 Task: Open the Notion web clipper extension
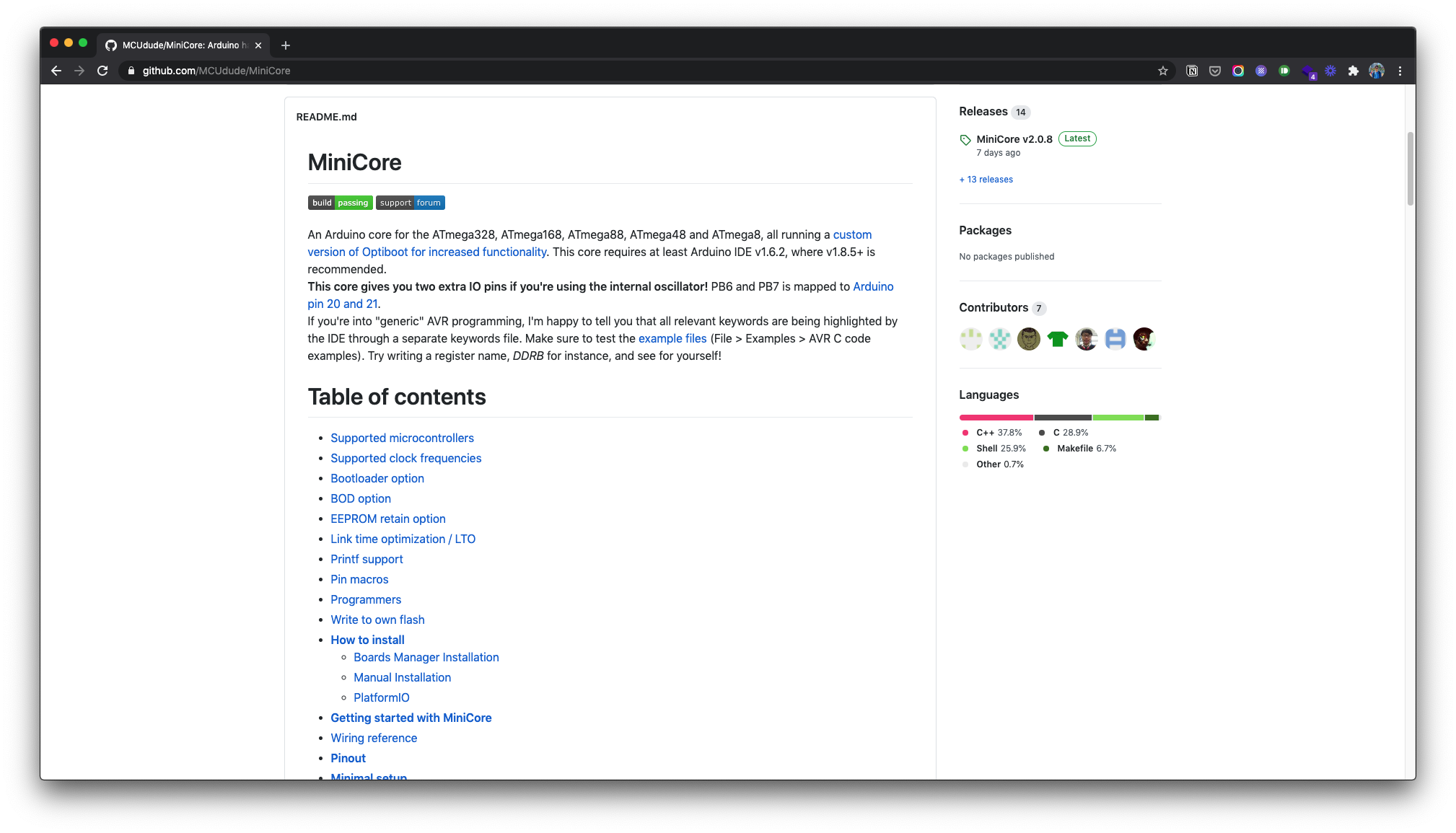tap(1192, 71)
